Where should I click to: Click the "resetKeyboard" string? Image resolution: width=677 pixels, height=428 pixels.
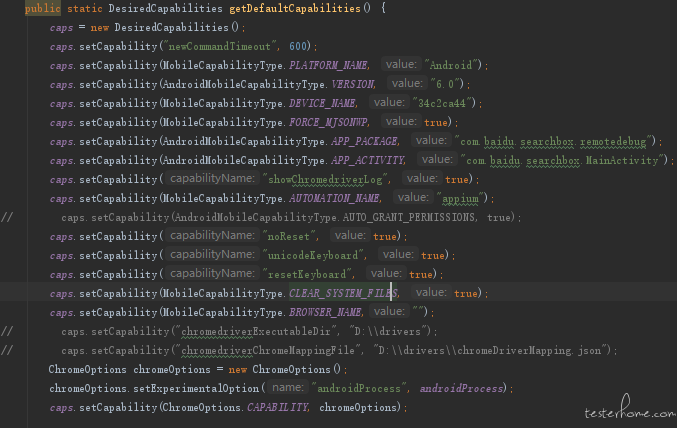307,274
